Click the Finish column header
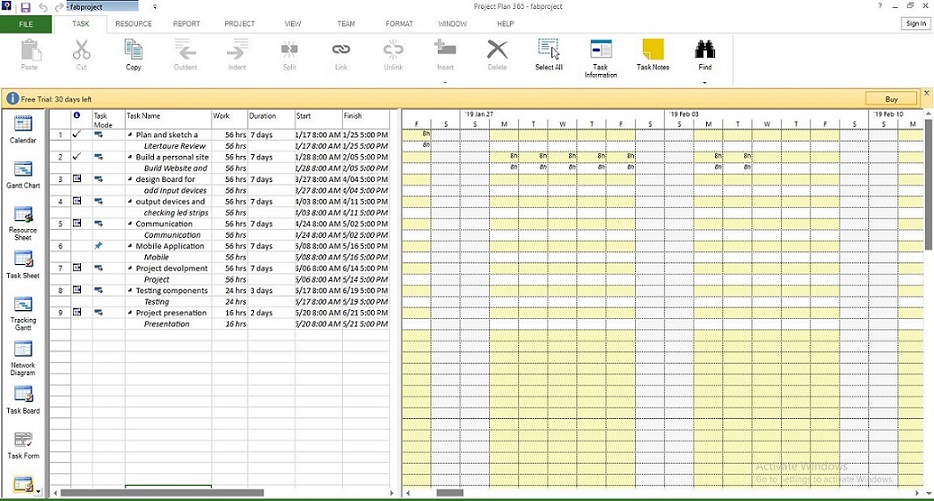This screenshot has height=501, width=934. coord(366,119)
